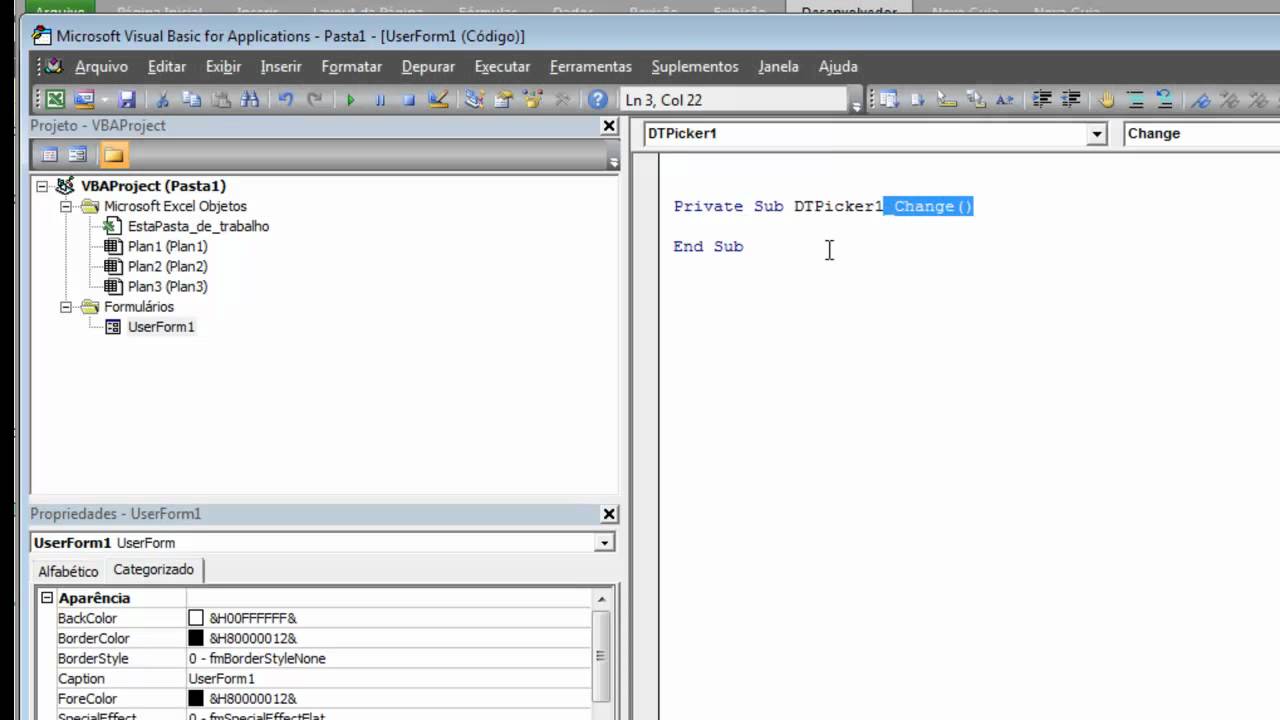Open the Formatar menu

tap(352, 67)
